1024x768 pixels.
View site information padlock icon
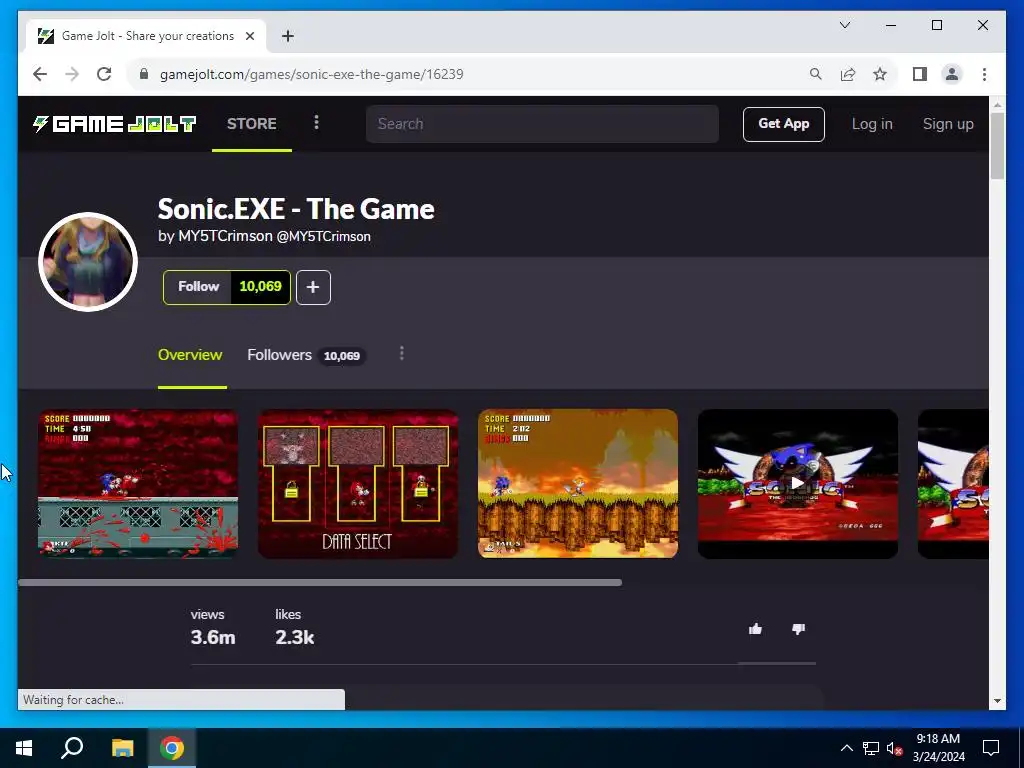(x=144, y=74)
